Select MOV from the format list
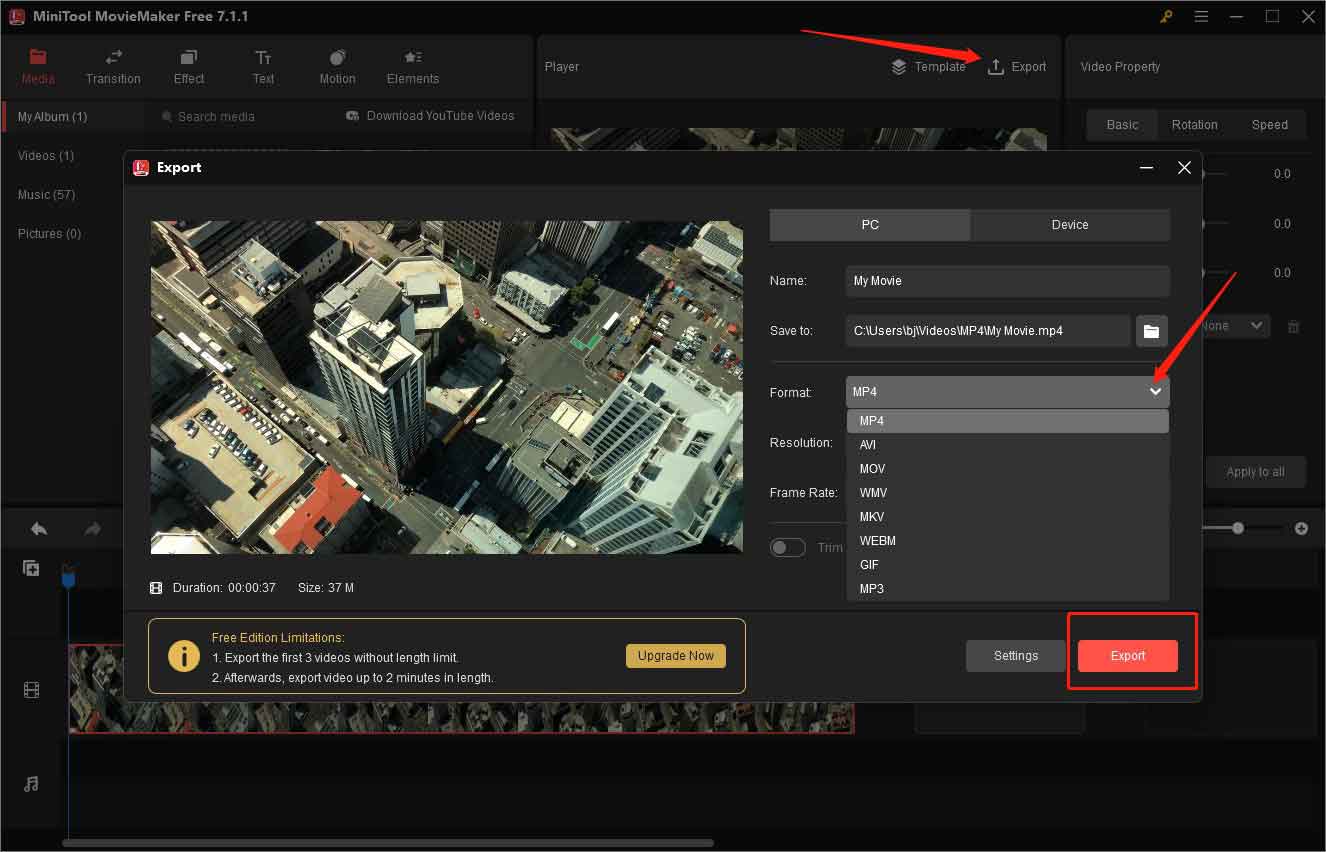 click(872, 468)
